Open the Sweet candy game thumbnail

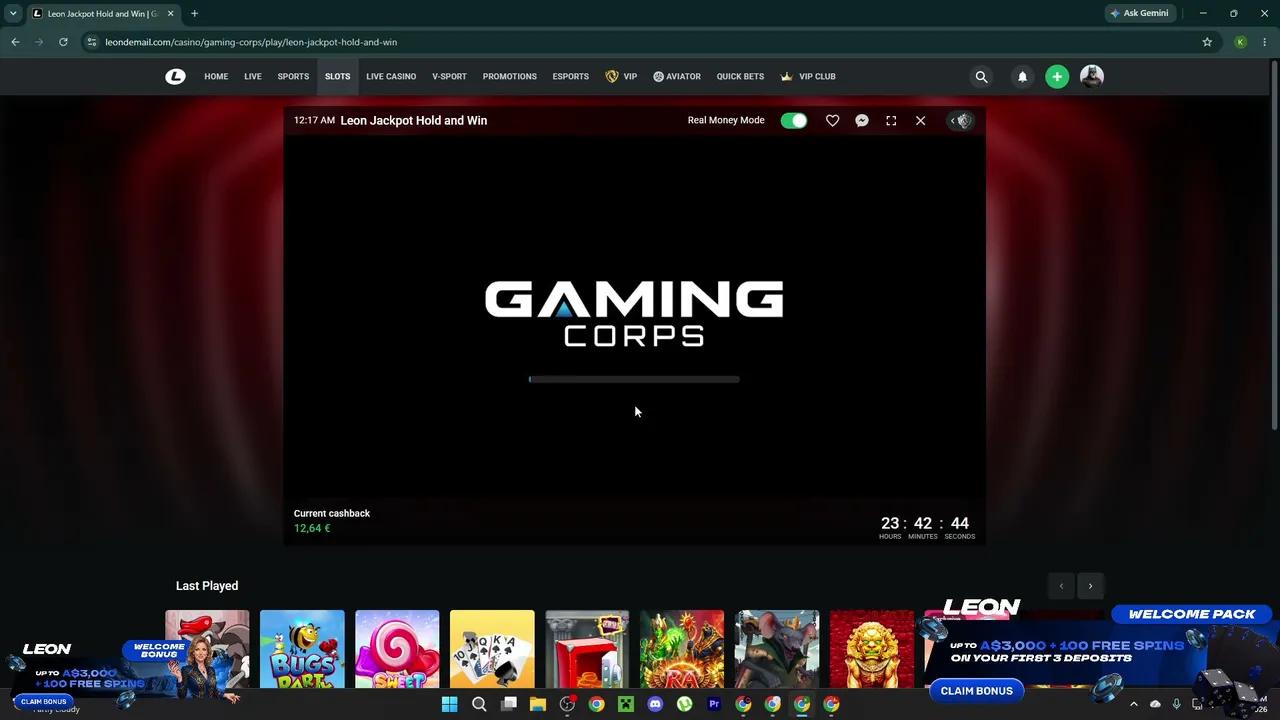pyautogui.click(x=397, y=649)
